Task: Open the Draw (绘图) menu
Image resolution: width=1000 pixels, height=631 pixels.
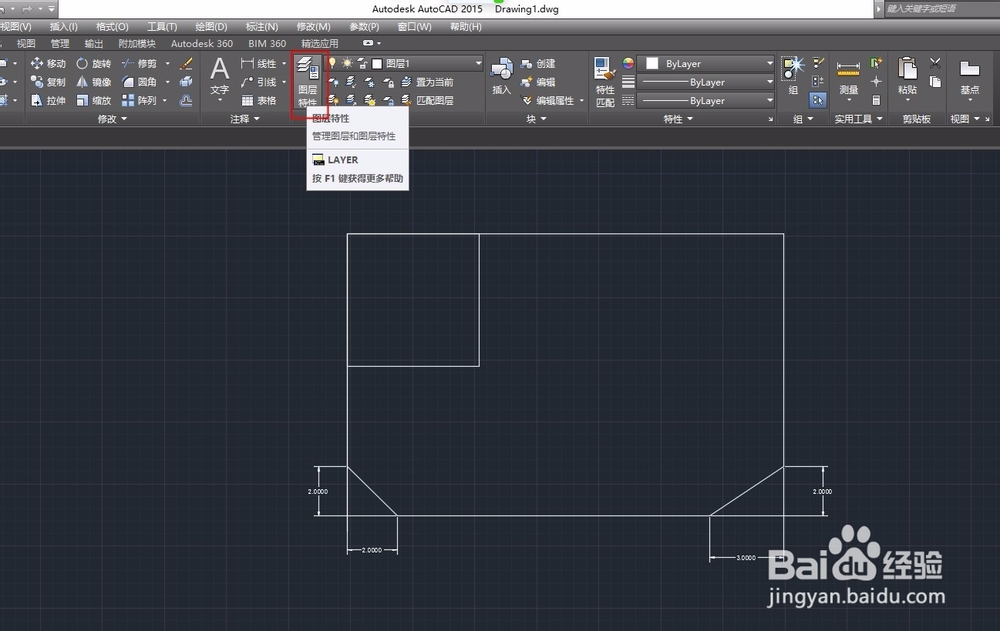Action: tap(211, 27)
